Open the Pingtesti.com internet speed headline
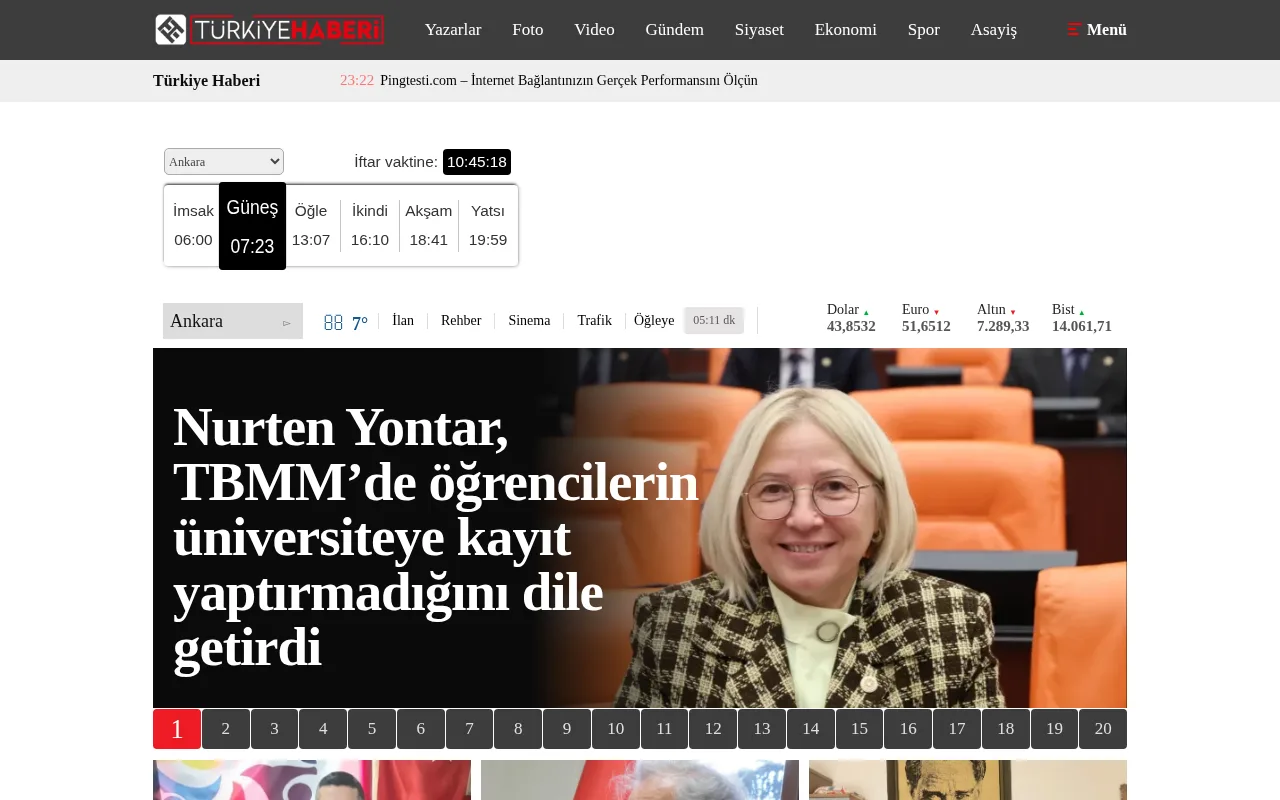The image size is (1280, 800). point(568,80)
